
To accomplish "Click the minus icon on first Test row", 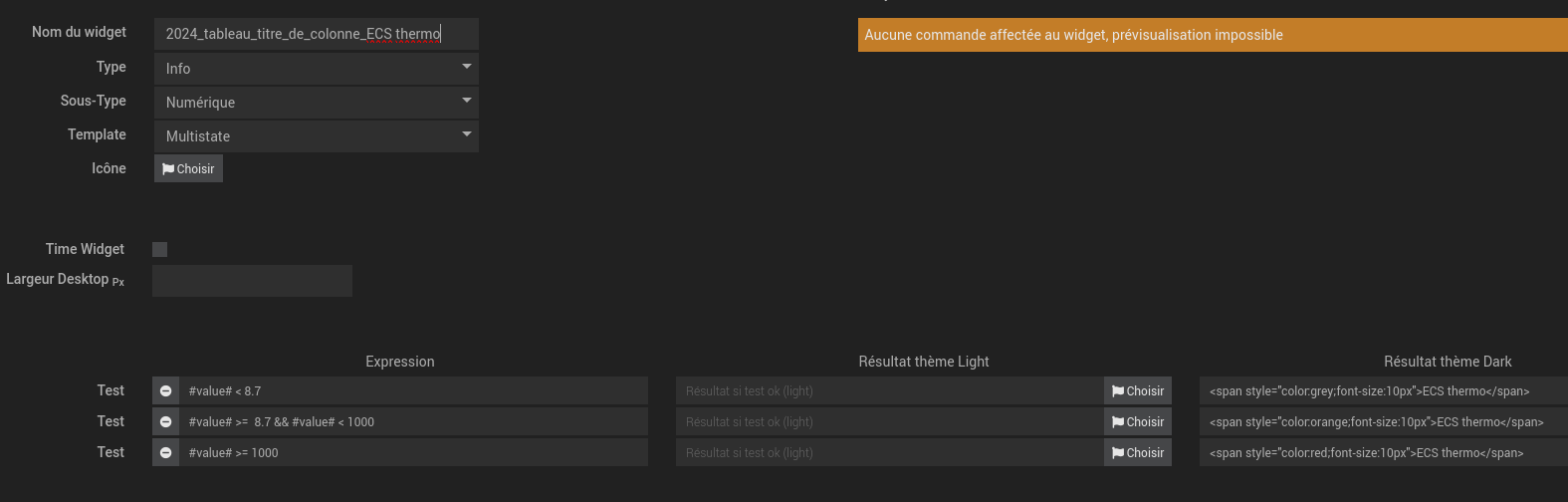I will 165,391.
